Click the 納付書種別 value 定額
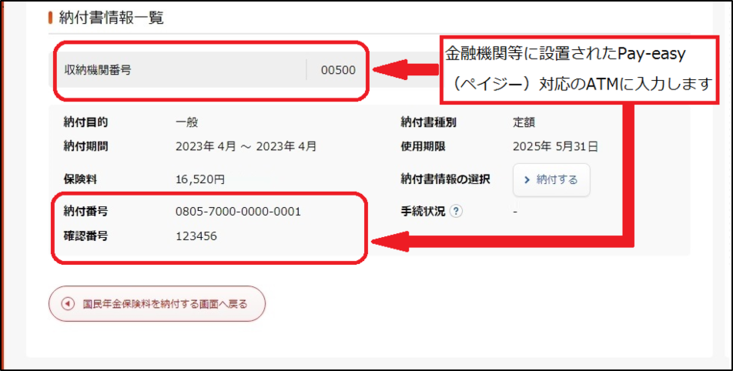 point(524,123)
